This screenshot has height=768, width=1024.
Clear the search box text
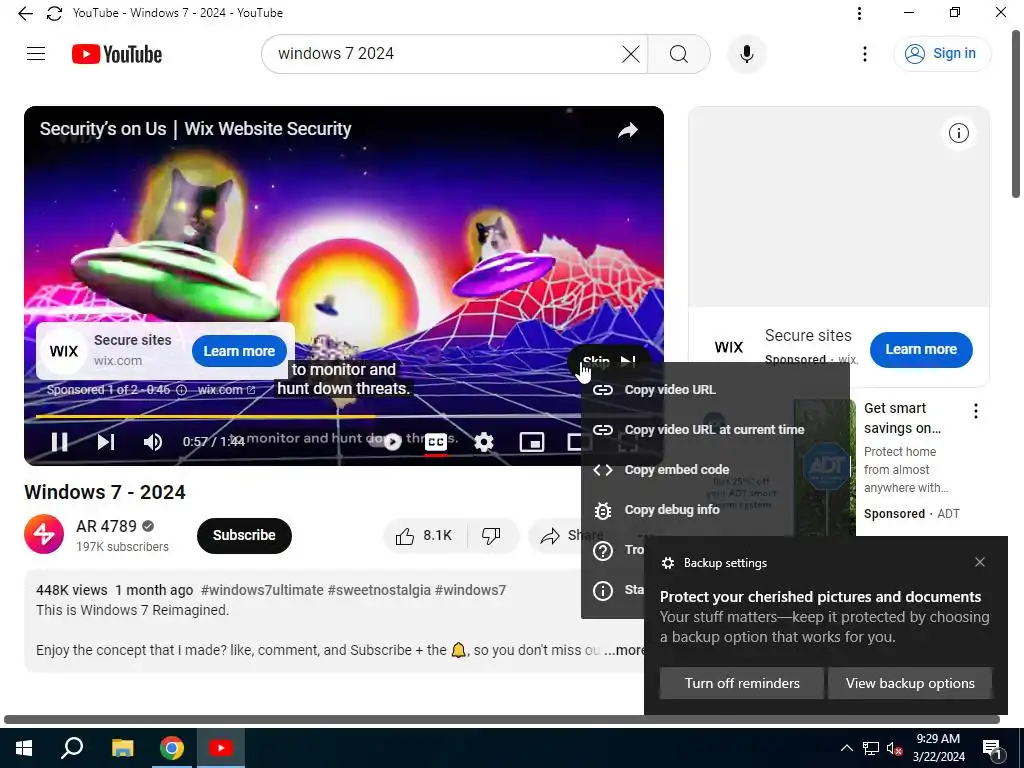click(x=630, y=54)
